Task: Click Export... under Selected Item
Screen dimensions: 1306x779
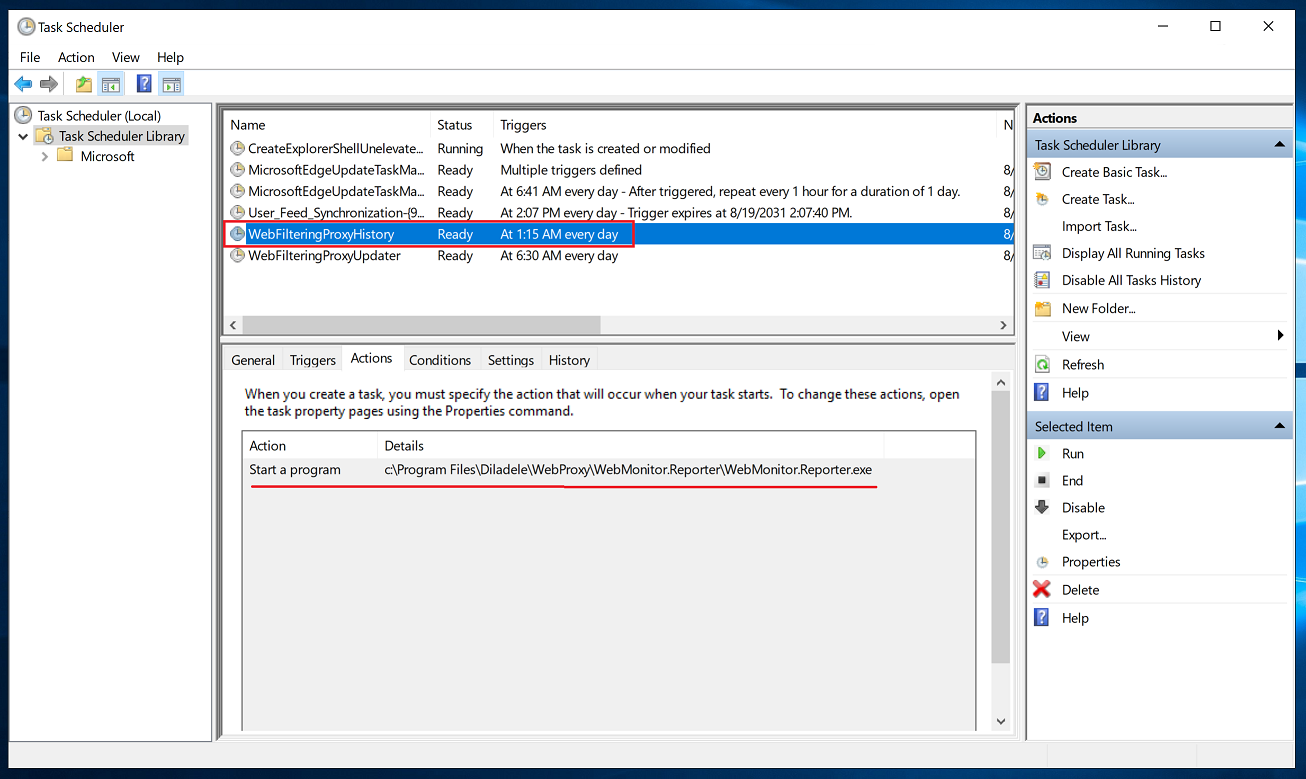Action: 1084,535
